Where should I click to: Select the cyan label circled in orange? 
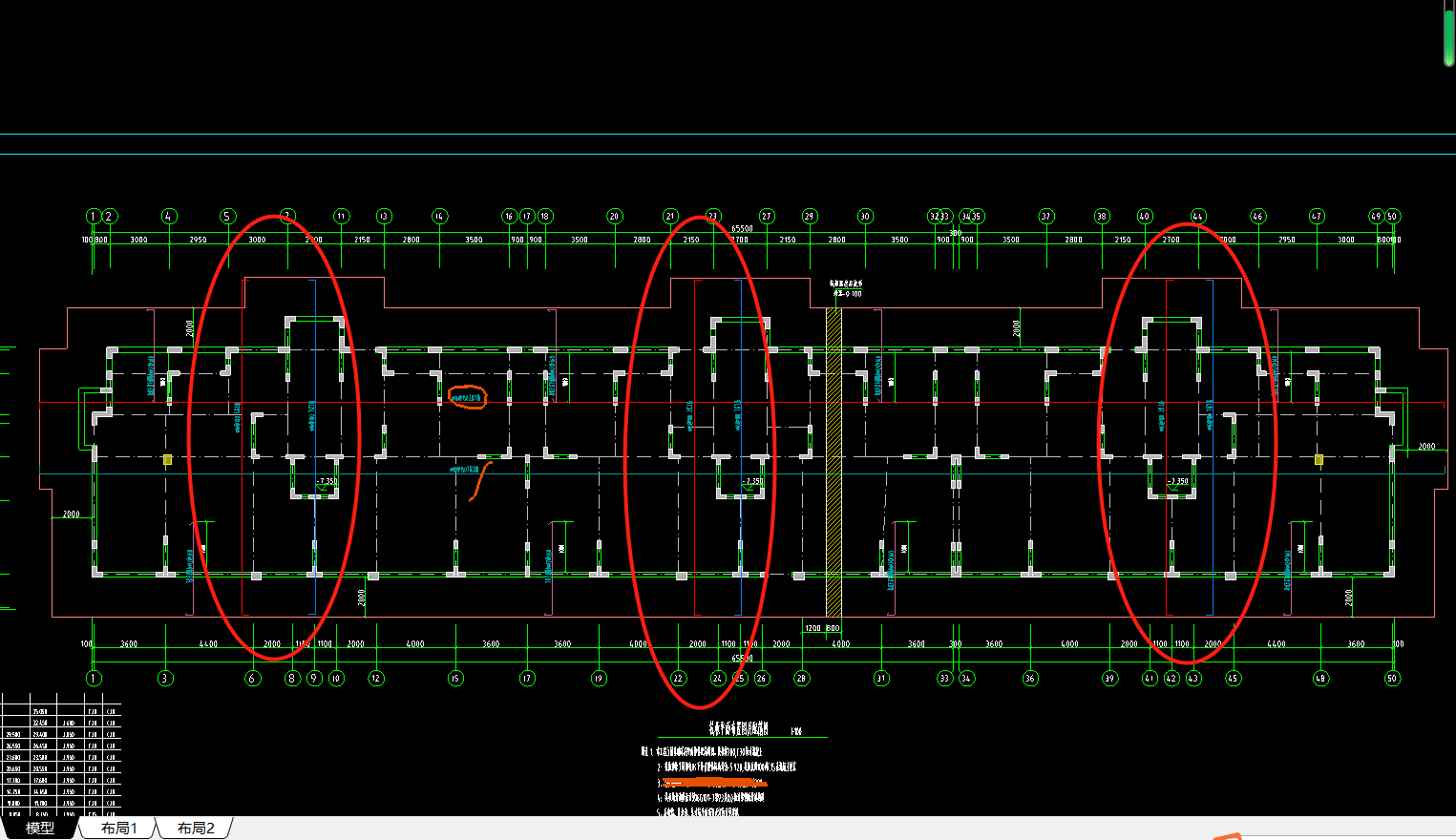pyautogui.click(x=467, y=397)
